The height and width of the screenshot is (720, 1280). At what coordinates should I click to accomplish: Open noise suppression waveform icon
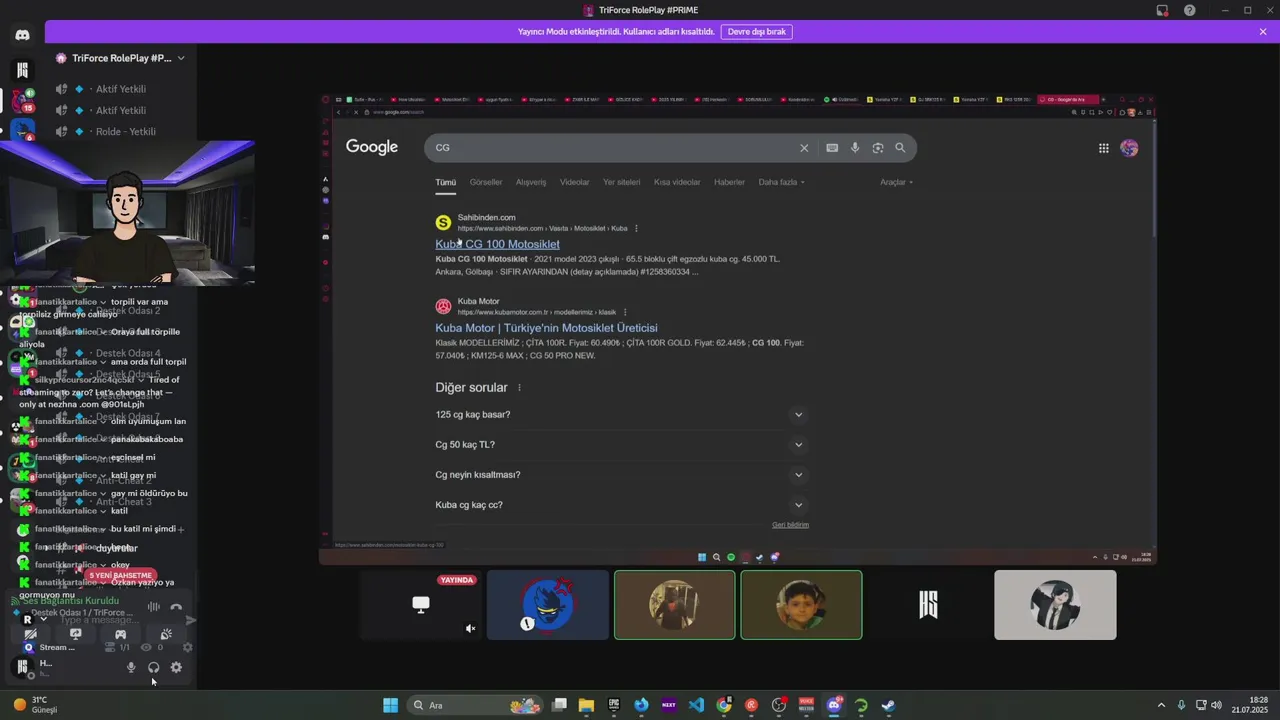[x=153, y=607]
